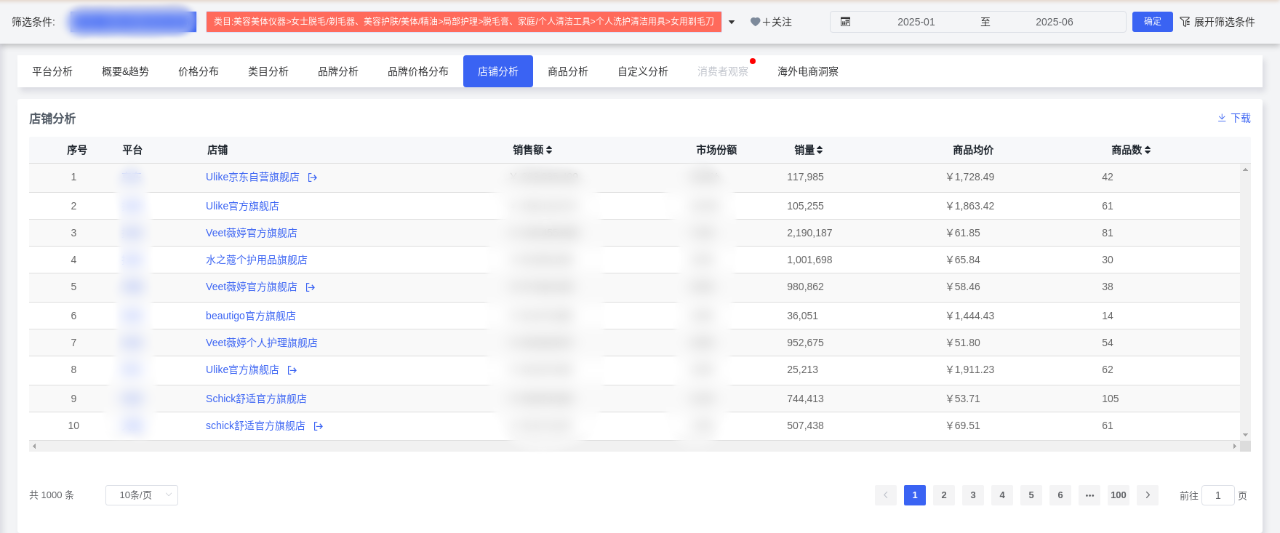Viewport: 1280px width, 533px height.
Task: Go to next page arrow in pagination
Action: click(x=1147, y=495)
